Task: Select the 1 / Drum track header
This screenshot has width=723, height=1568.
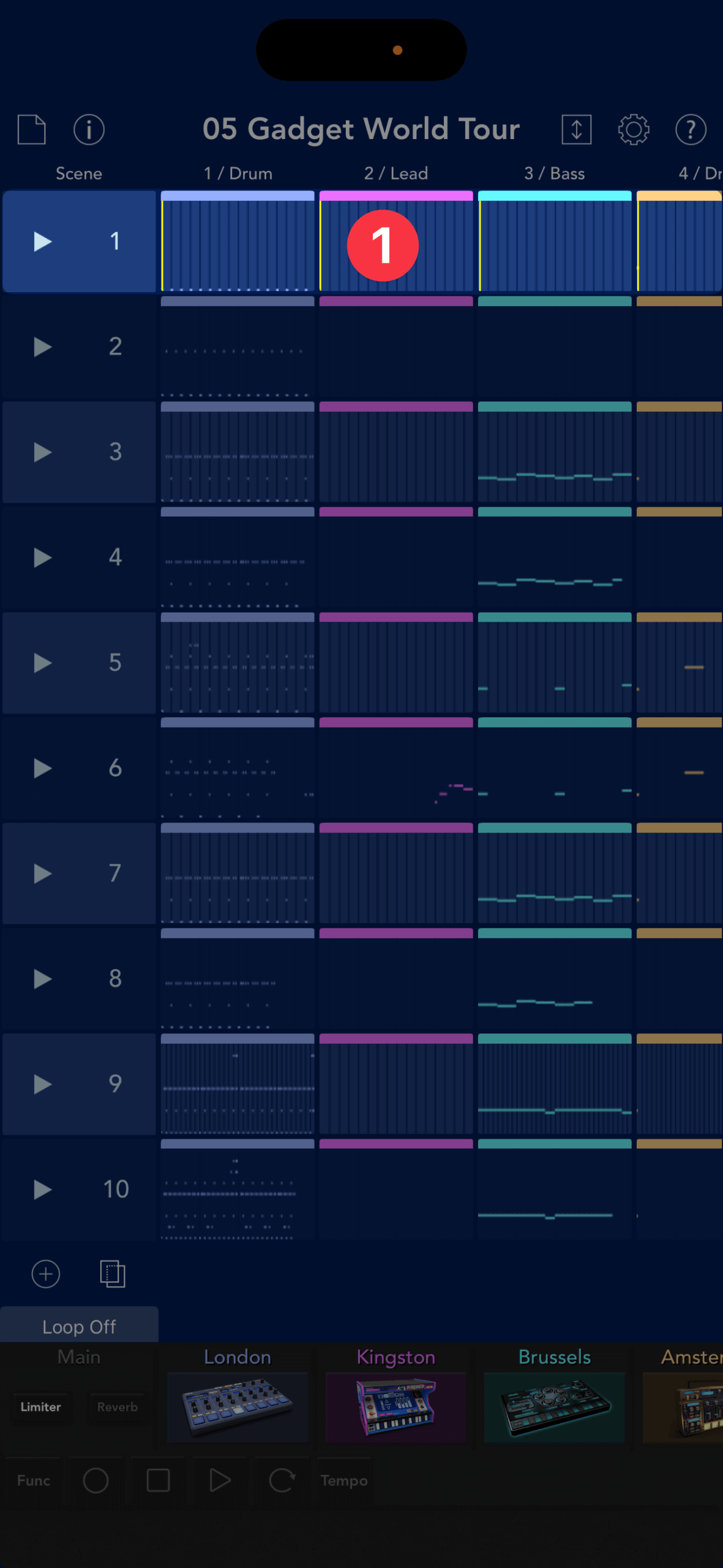Action: pos(238,174)
